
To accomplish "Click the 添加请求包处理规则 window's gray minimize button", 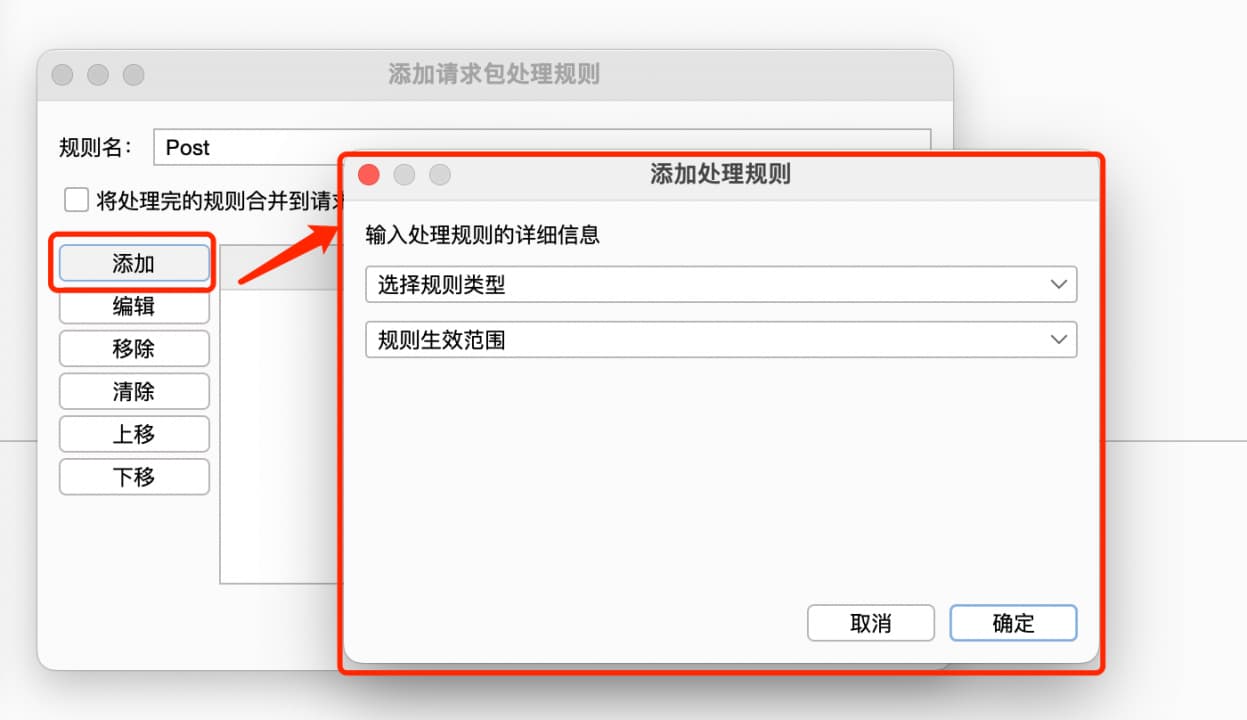I will point(98,75).
